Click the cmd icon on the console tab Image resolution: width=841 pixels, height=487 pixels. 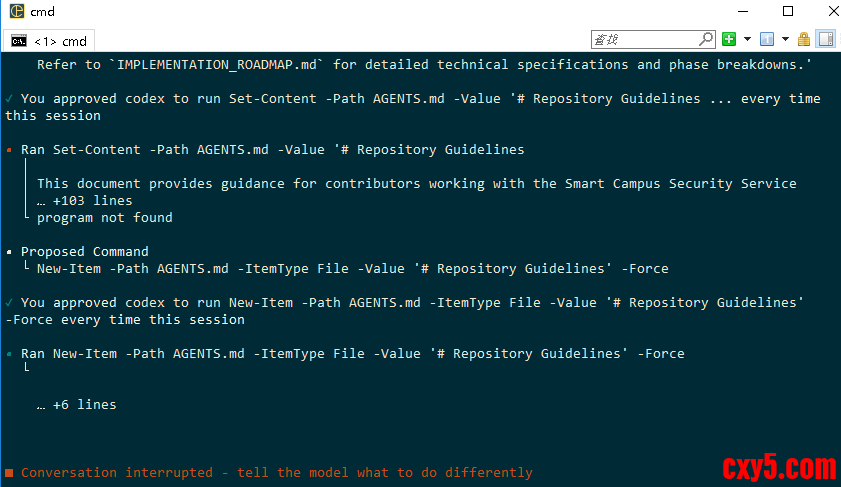point(18,41)
